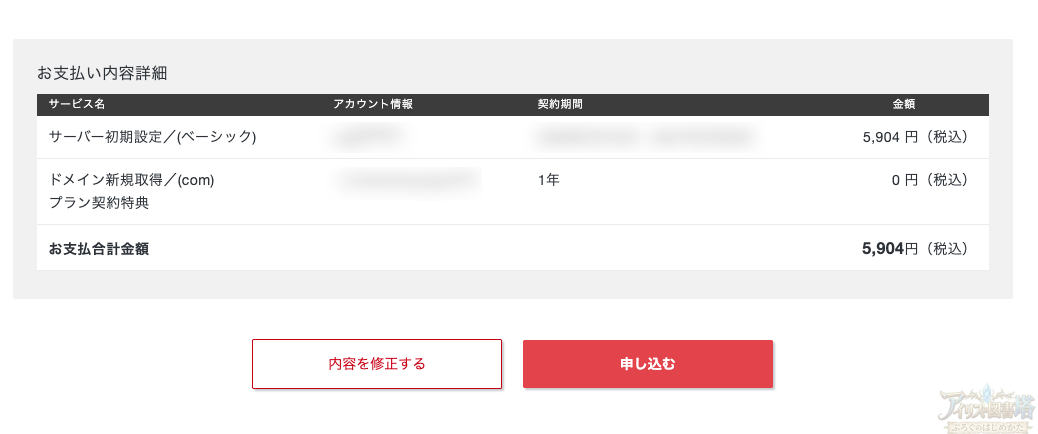Viewport: 1038px width, 434px height.
Task: Click the お支払合計金額 label
Action: click(x=99, y=248)
